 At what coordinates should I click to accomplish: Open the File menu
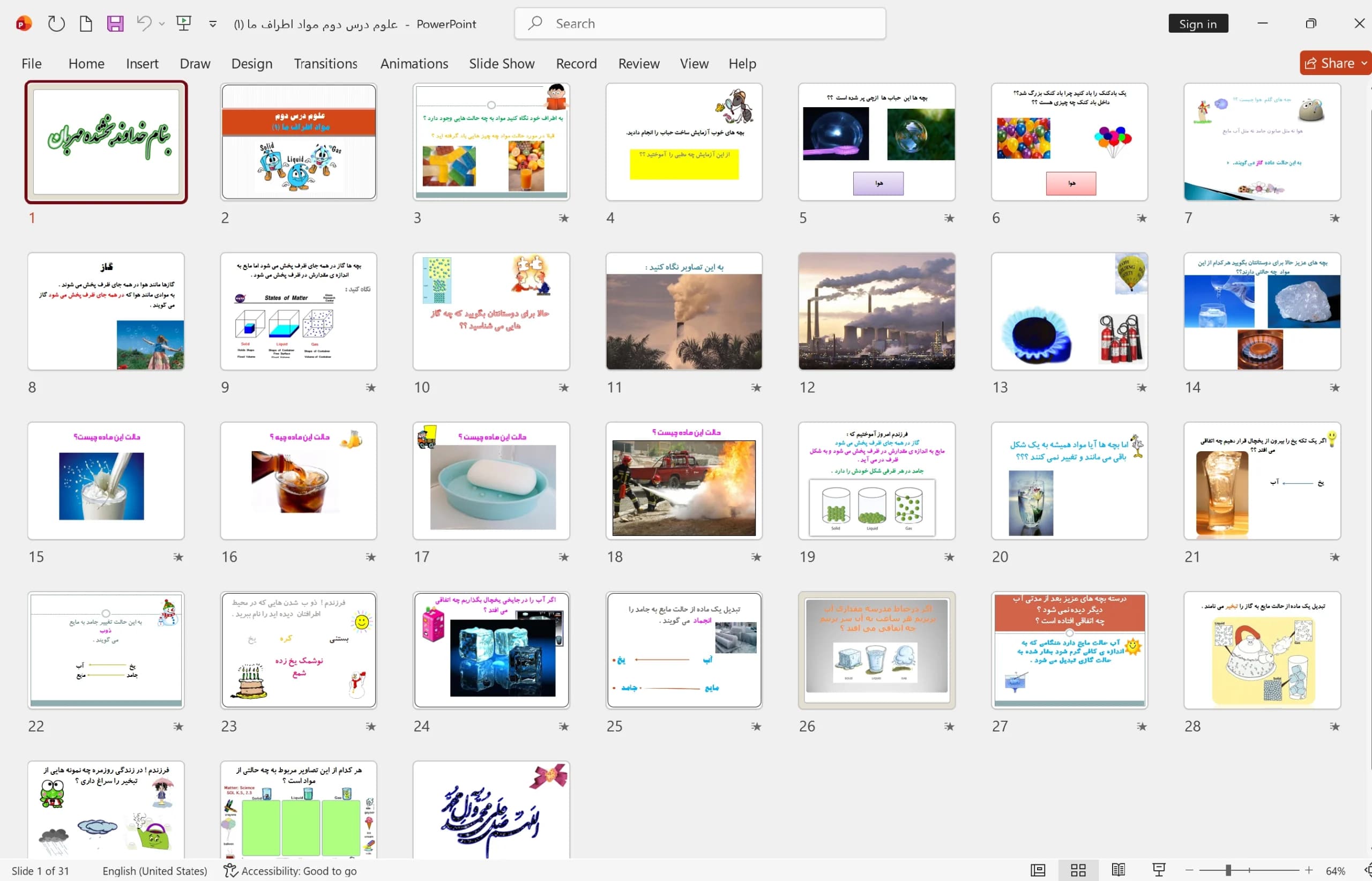(x=32, y=63)
